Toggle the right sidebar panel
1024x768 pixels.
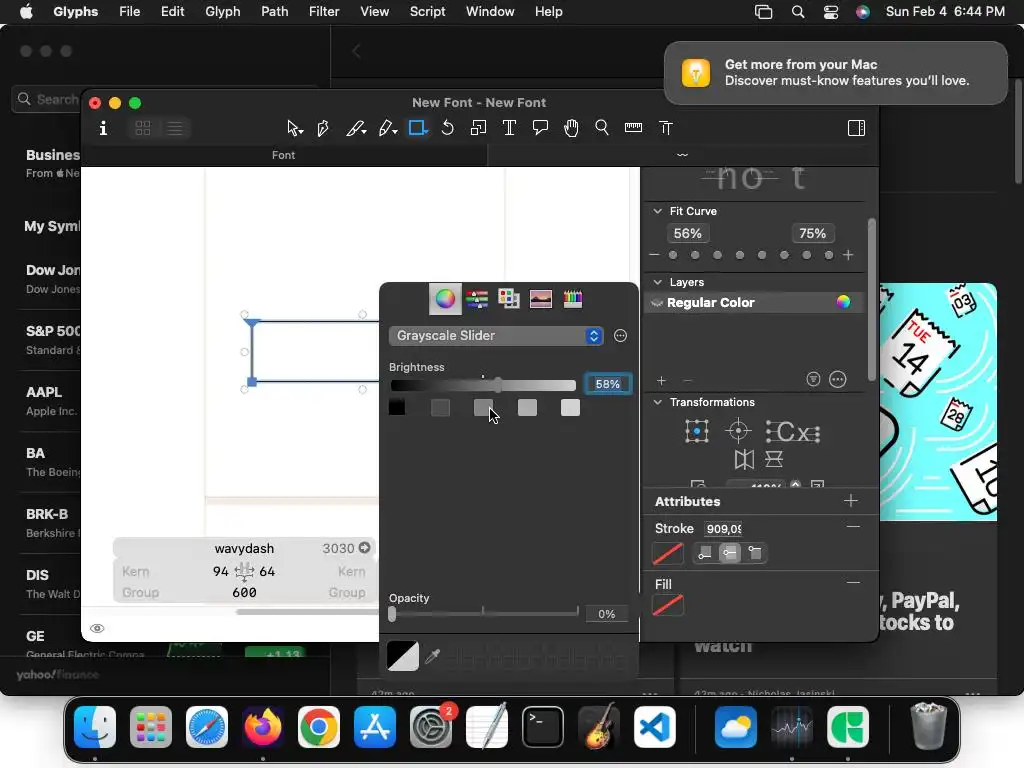click(856, 128)
